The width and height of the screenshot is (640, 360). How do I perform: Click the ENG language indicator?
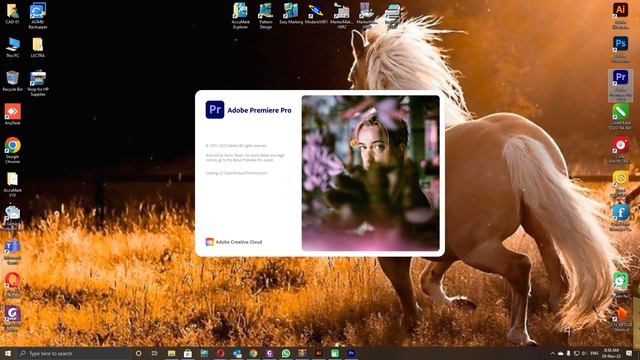click(x=595, y=353)
